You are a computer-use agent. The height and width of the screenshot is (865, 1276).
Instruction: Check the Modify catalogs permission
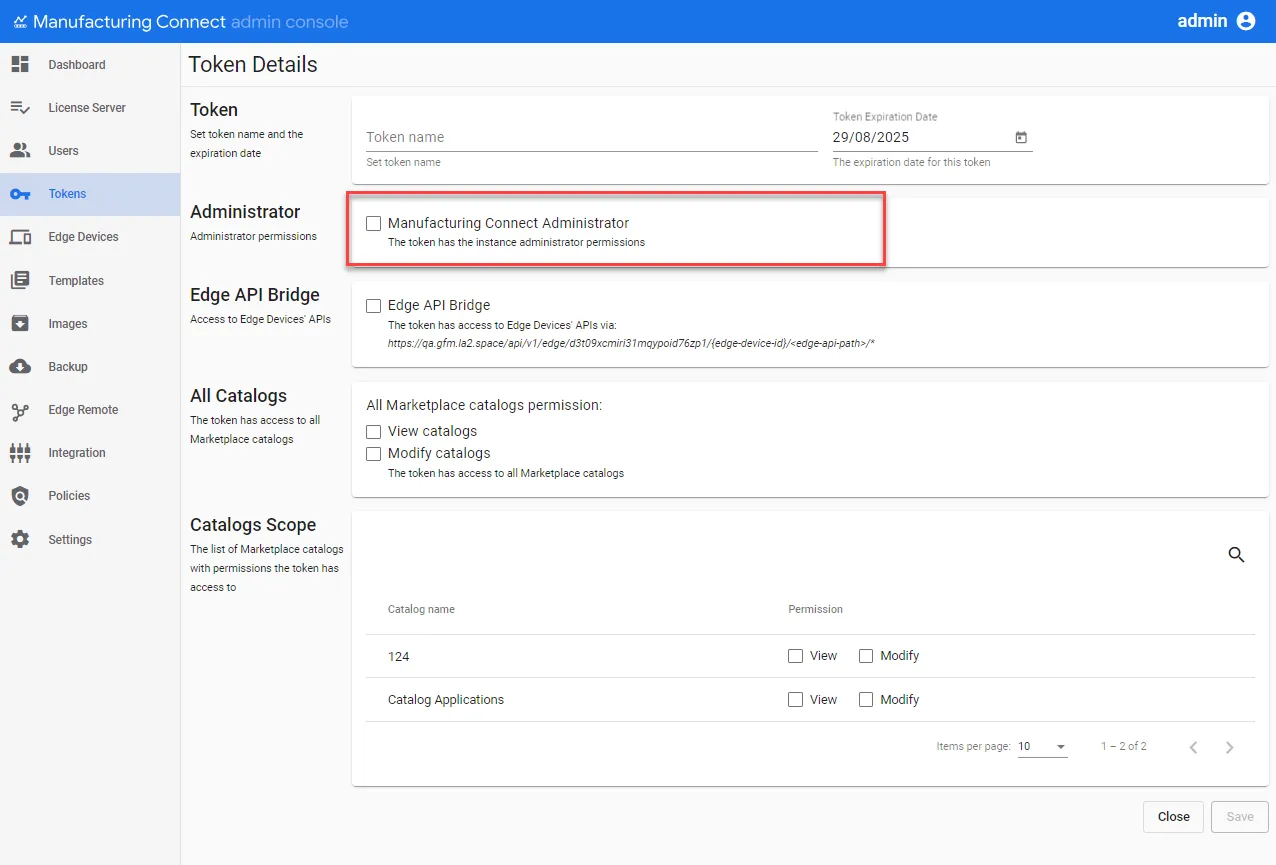(374, 454)
